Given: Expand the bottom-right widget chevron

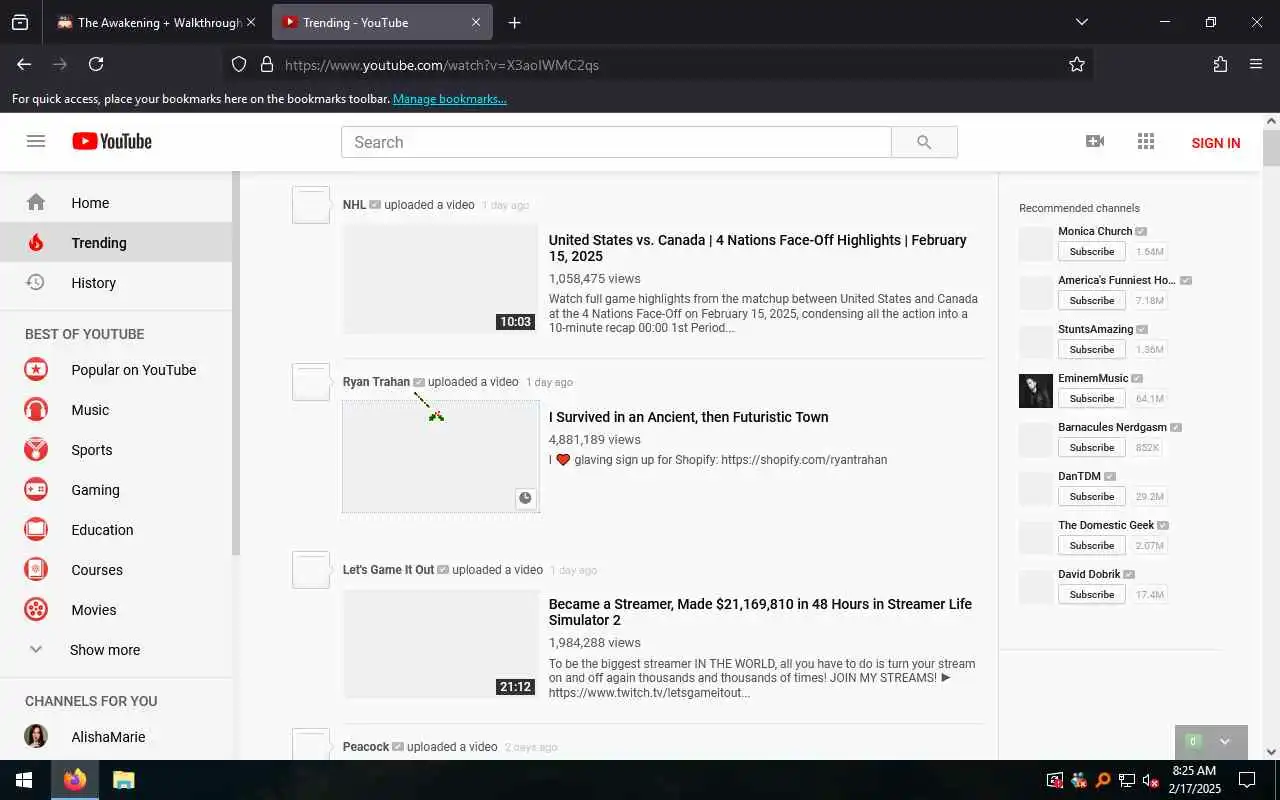Looking at the screenshot, I should 1225,741.
